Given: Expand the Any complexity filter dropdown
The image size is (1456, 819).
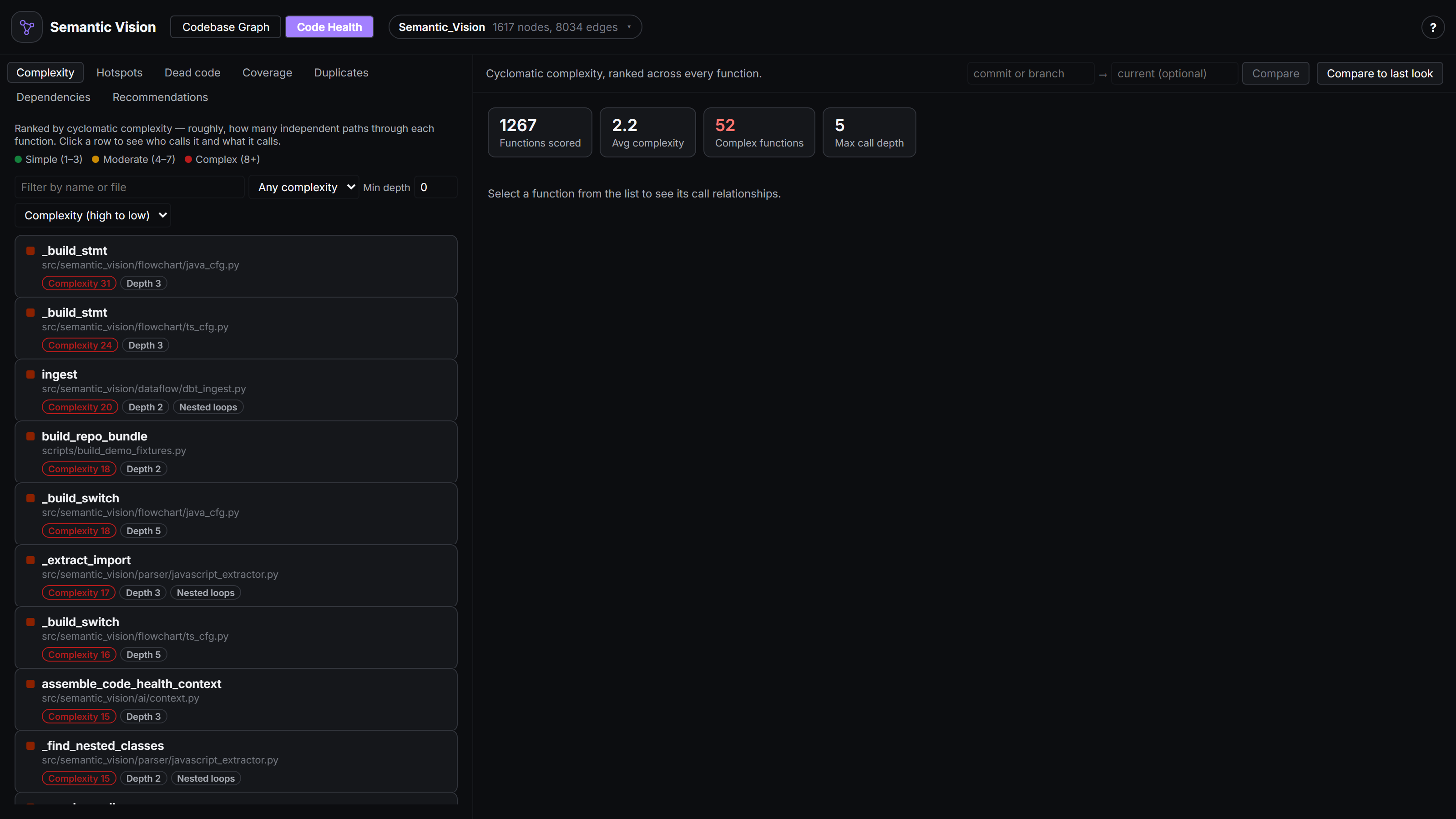Looking at the screenshot, I should (304, 187).
